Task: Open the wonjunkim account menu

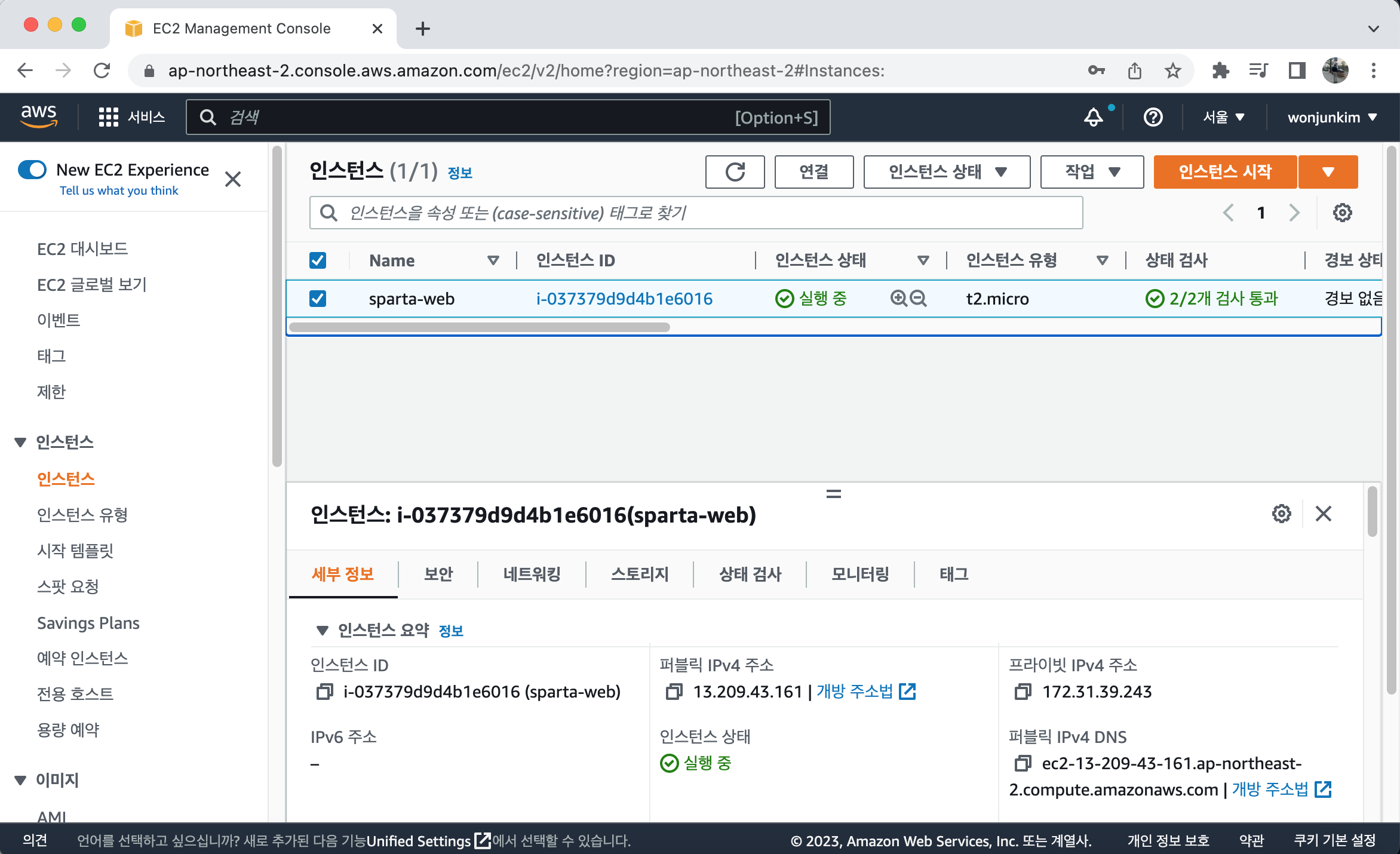Action: [x=1332, y=117]
